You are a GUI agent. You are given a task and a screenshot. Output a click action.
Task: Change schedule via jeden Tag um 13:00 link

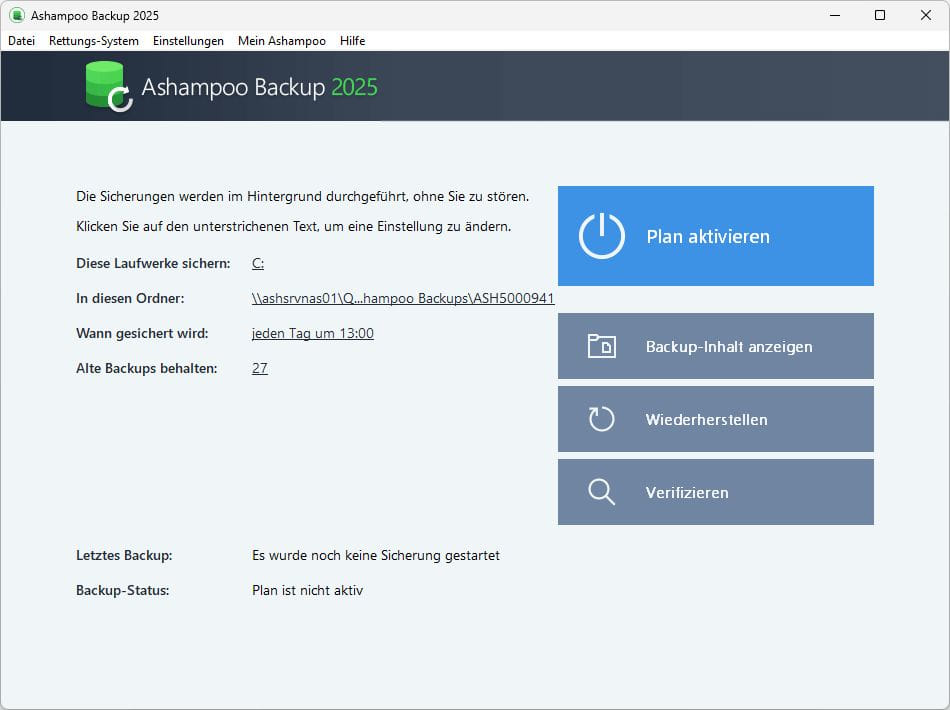click(x=311, y=333)
